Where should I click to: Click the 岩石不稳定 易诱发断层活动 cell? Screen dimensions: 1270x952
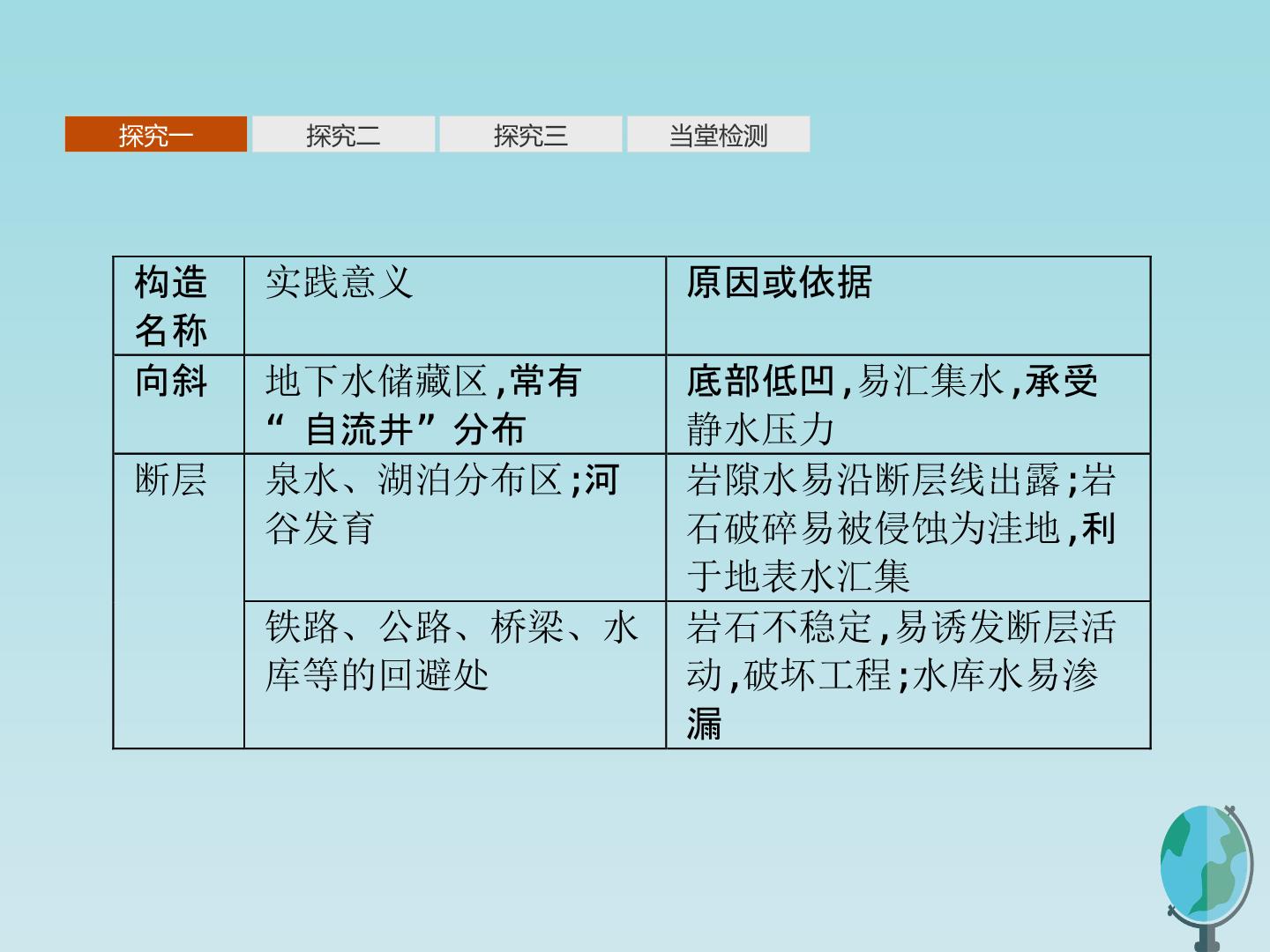coord(908,675)
